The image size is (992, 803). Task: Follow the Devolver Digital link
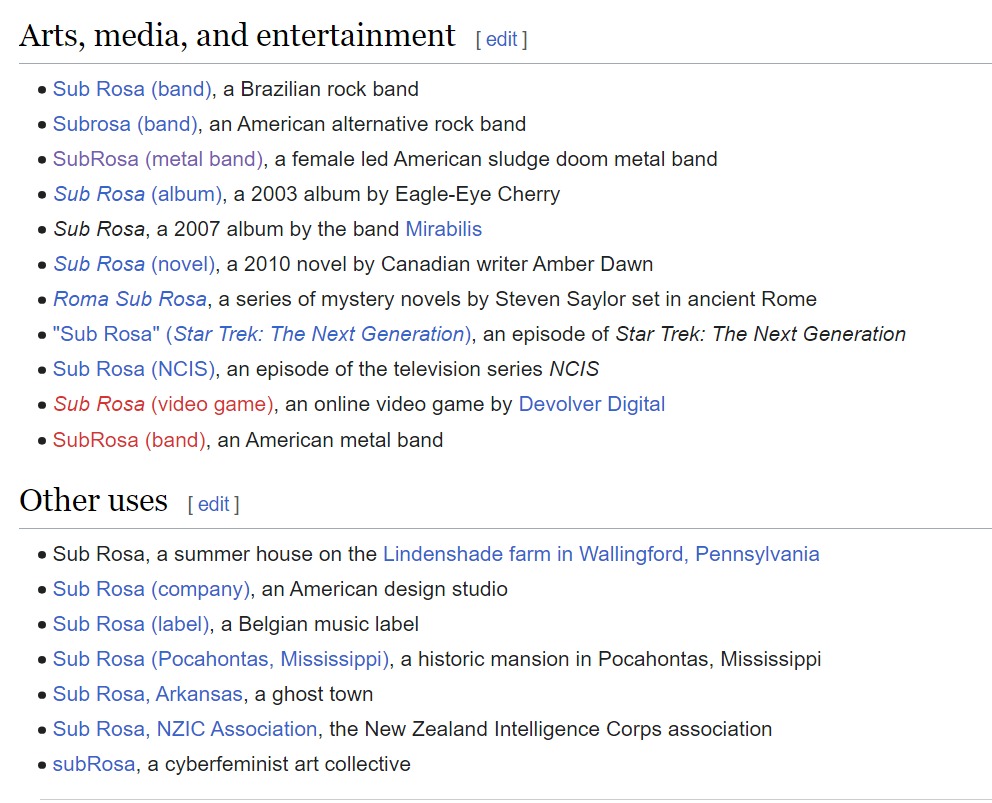click(592, 404)
